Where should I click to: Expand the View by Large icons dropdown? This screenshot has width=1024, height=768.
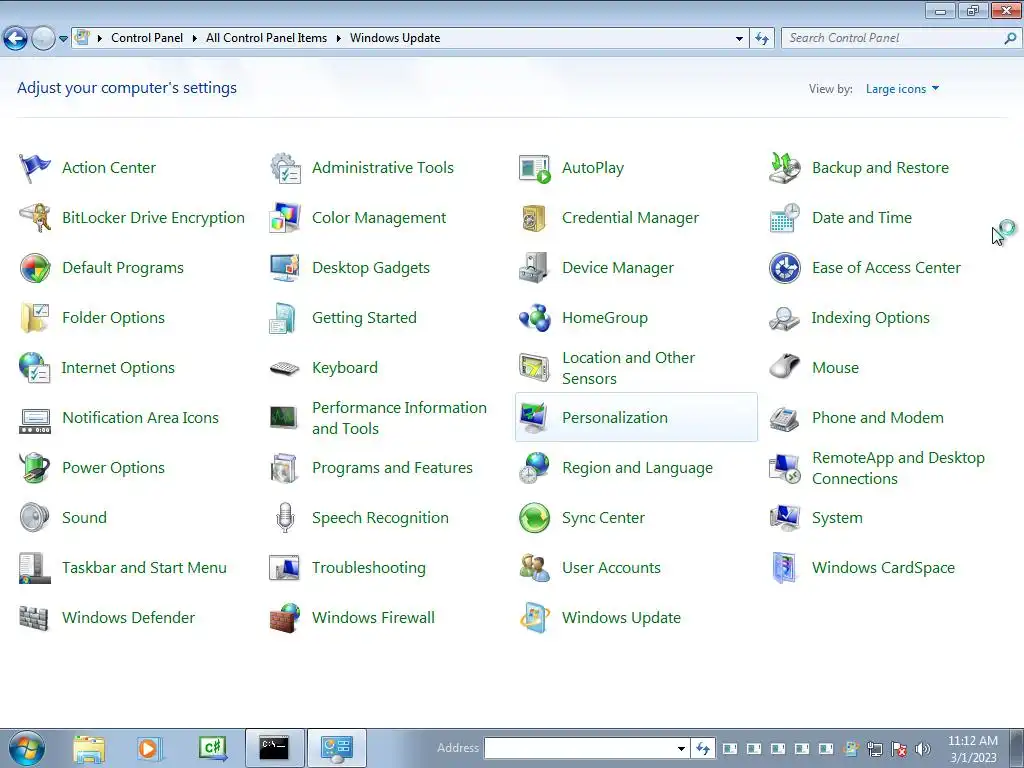pos(903,89)
